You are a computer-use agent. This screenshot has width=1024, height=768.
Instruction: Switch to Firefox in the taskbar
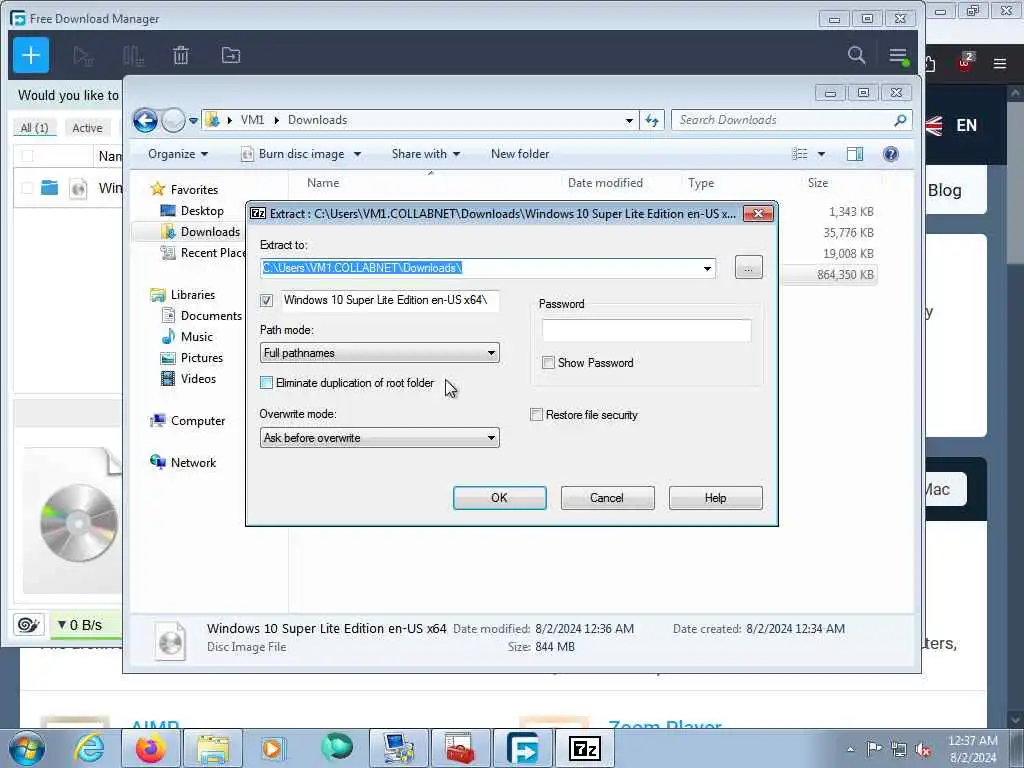pyautogui.click(x=150, y=748)
